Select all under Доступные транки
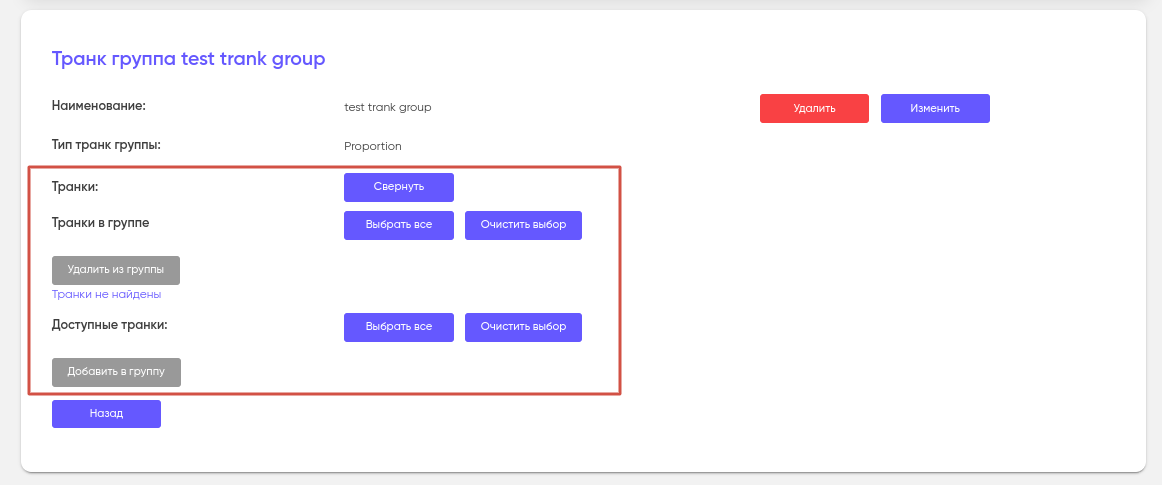 (x=399, y=327)
